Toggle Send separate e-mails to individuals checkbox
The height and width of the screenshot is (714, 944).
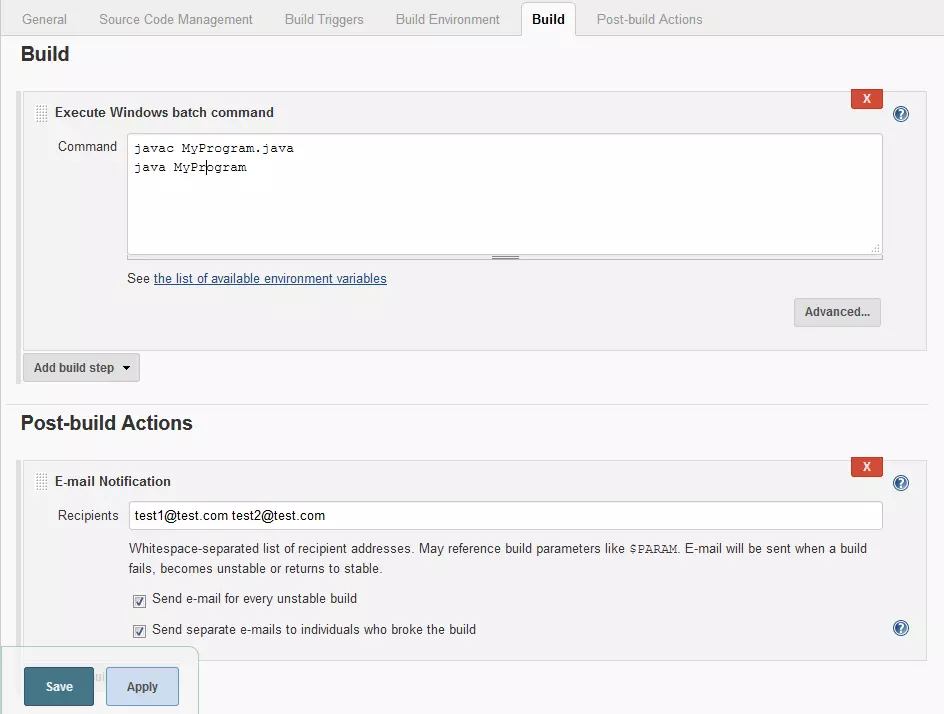[140, 631]
